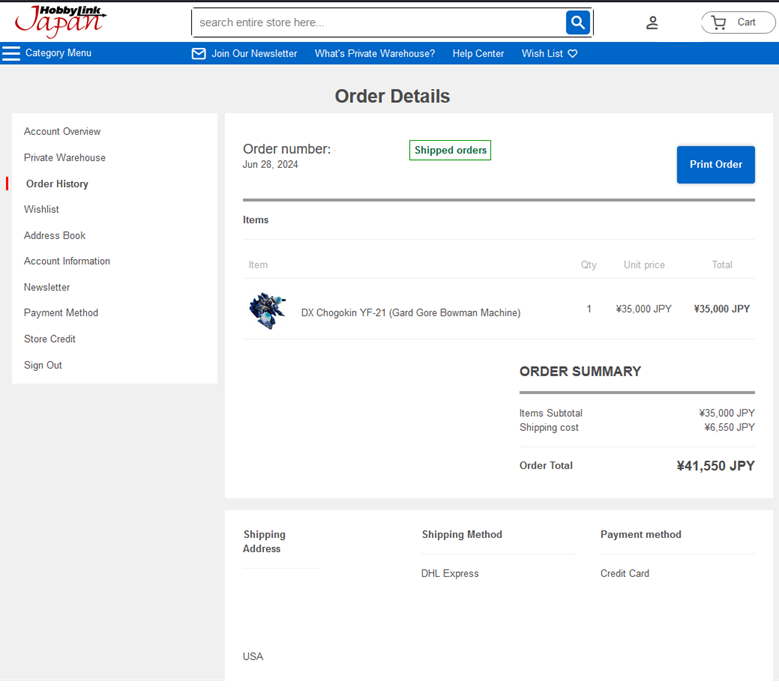779x690 pixels.
Task: Open Wish List in the navigation bar
Action: coord(542,54)
